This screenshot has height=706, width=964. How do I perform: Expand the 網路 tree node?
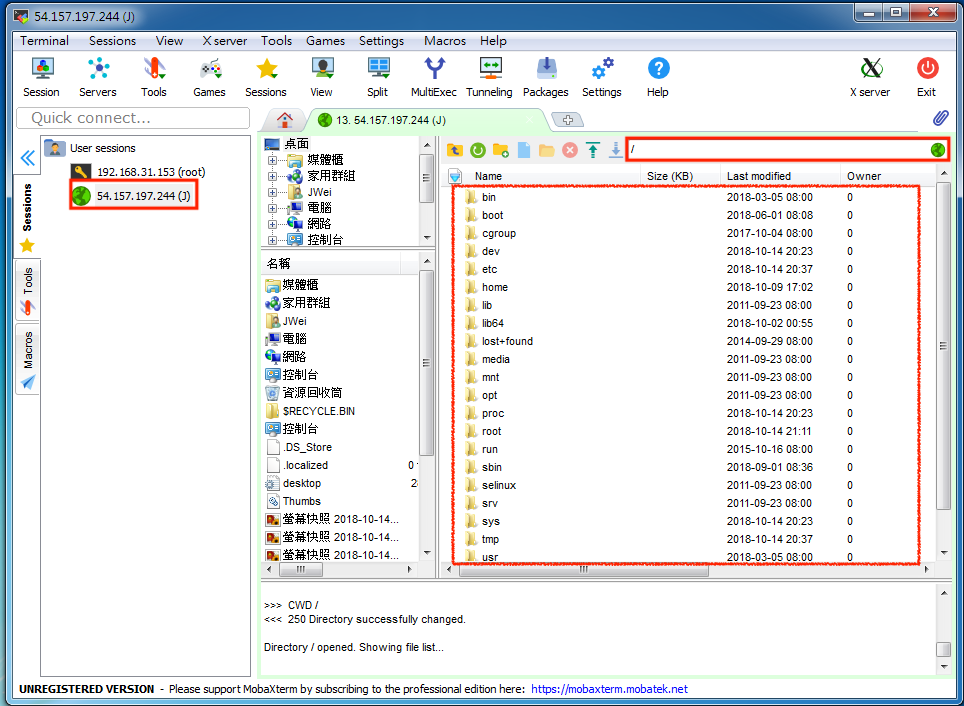pos(272,224)
